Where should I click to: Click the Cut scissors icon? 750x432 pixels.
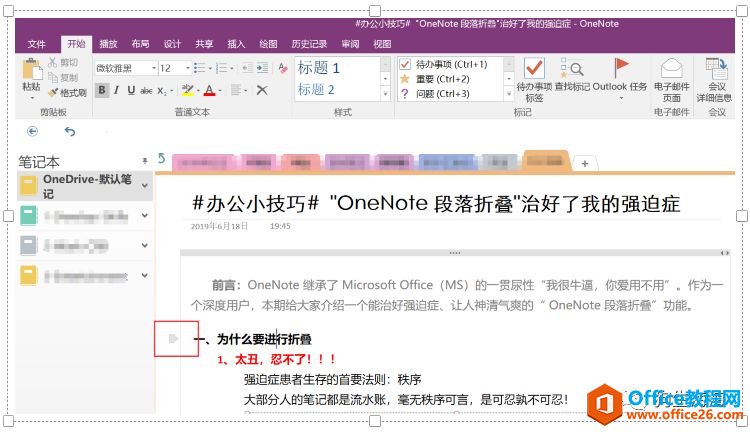pyautogui.click(x=53, y=62)
